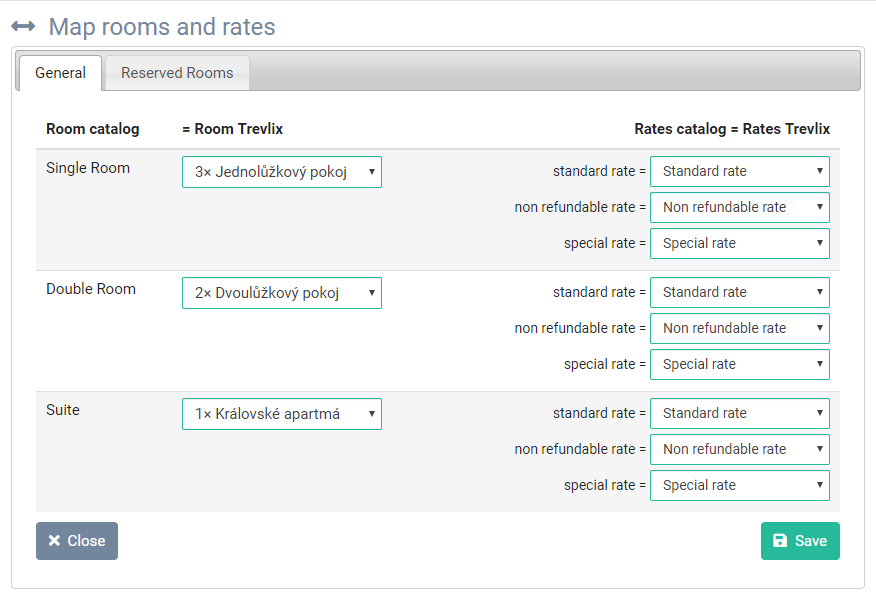Image resolution: width=876 pixels, height=601 pixels.
Task: Click the Suite row label
Action: tap(63, 410)
